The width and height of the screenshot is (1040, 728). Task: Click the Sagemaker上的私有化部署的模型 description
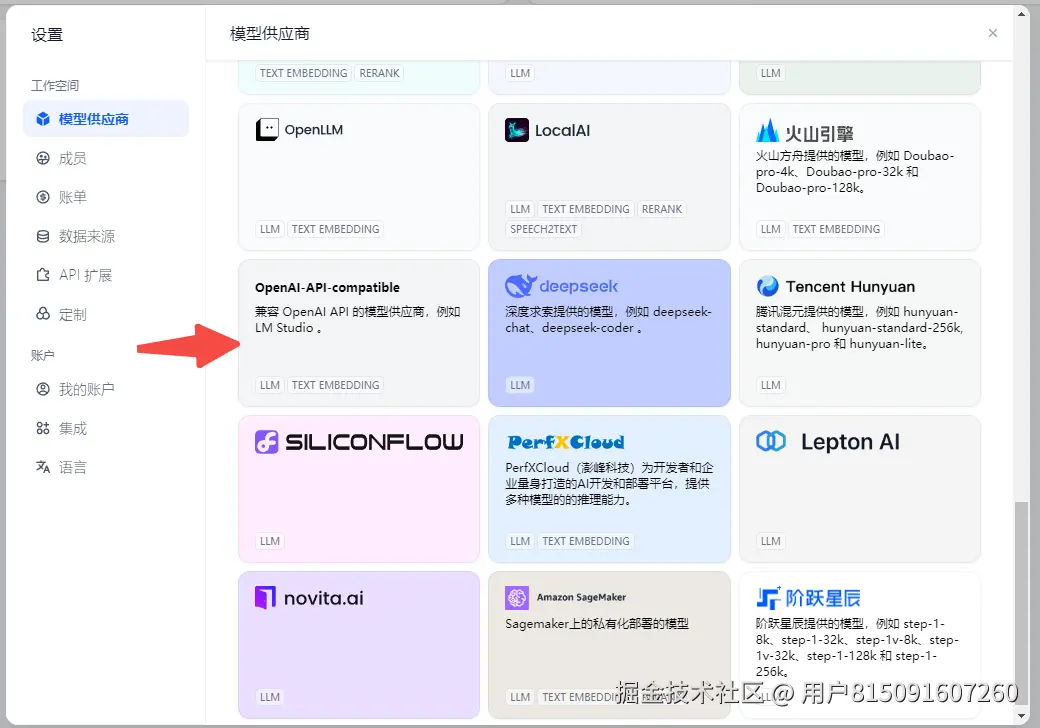click(x=597, y=623)
